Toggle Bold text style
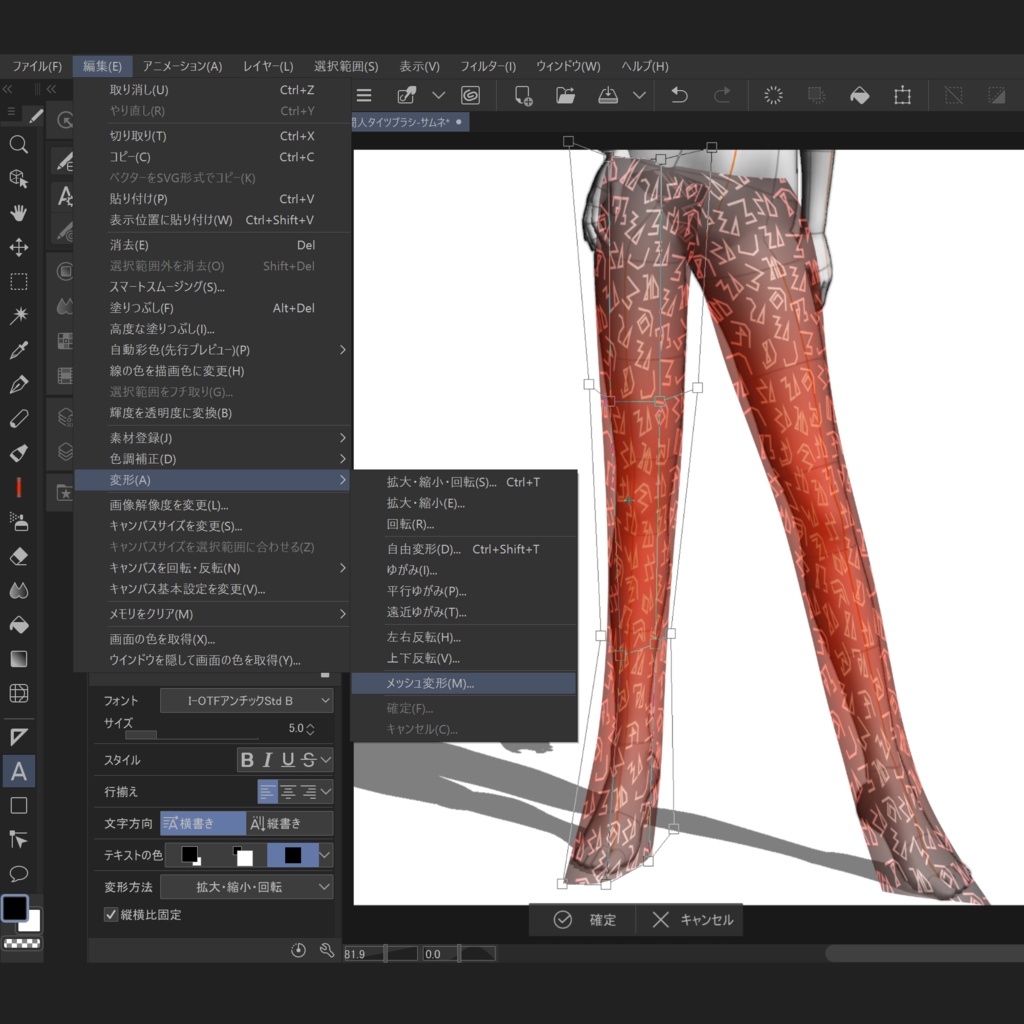1024x1024 pixels. (247, 760)
